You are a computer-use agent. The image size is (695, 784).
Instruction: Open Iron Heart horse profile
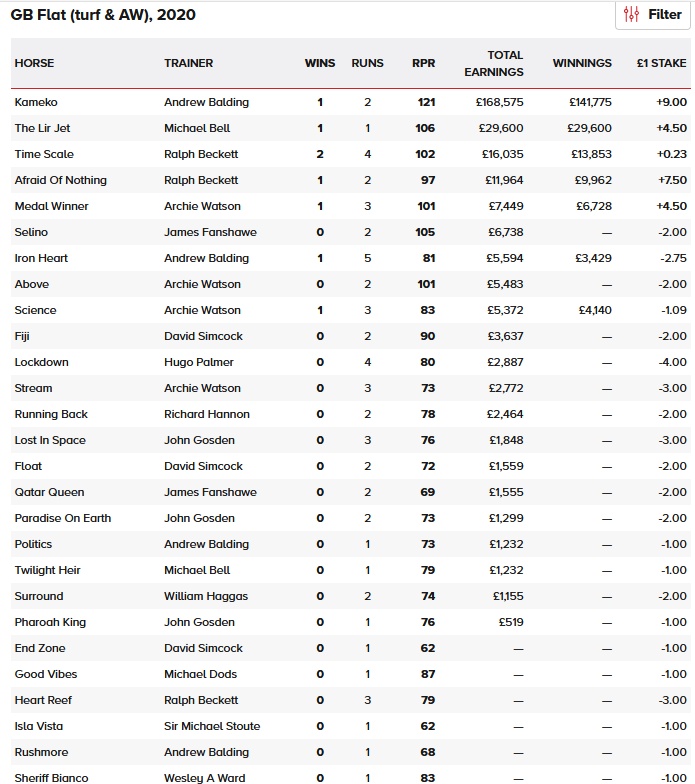tap(41, 258)
